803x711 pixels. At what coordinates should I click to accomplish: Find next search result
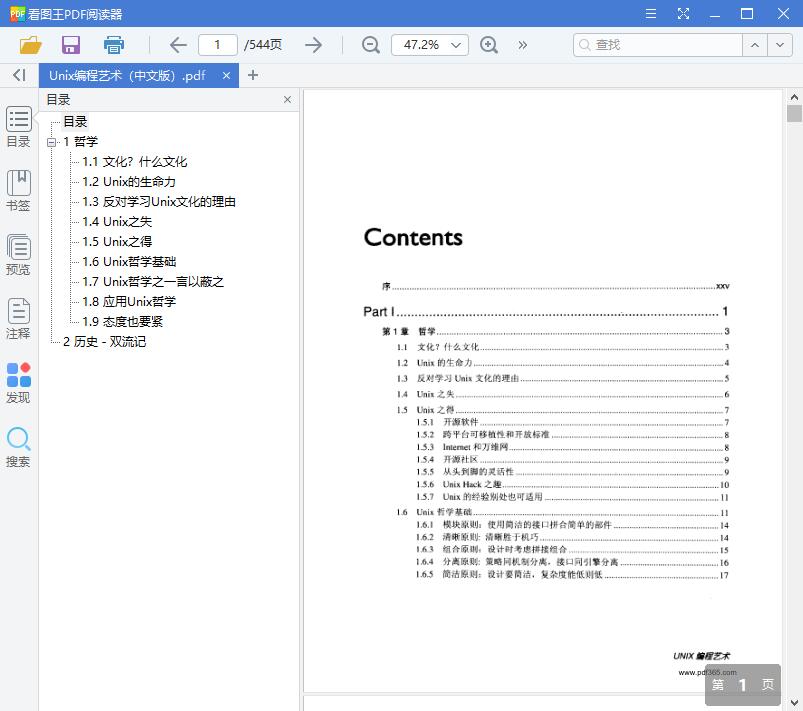[780, 45]
